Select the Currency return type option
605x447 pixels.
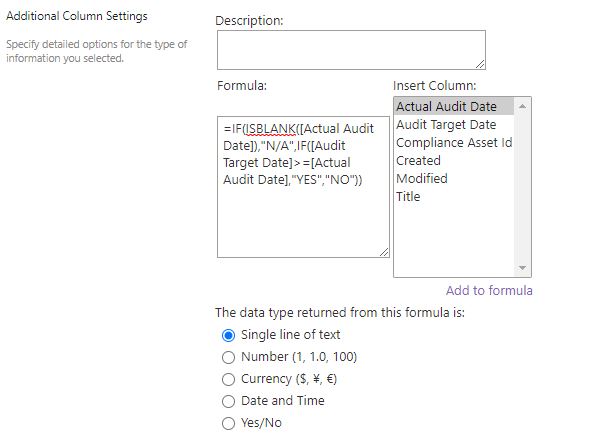tap(228, 380)
